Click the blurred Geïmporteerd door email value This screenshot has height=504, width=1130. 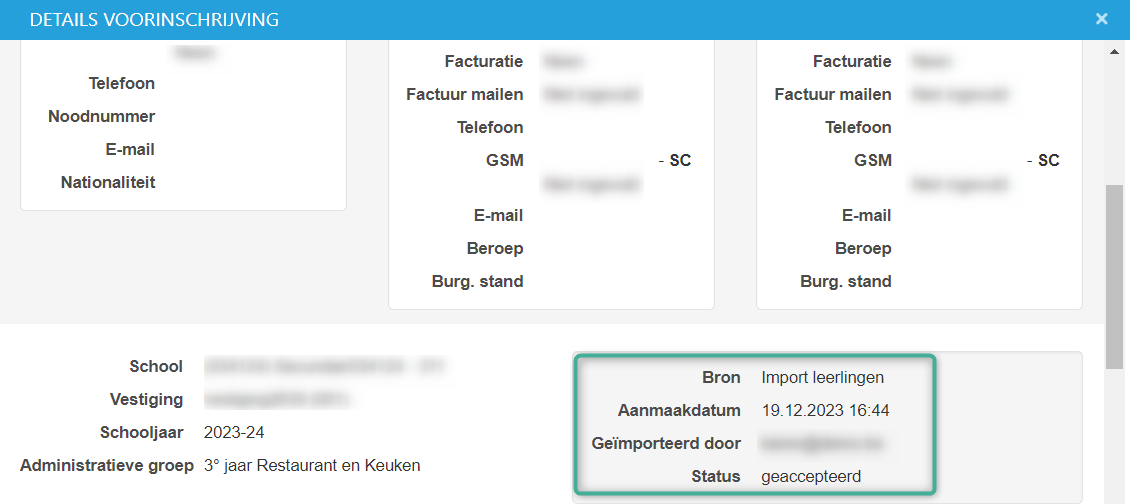823,443
